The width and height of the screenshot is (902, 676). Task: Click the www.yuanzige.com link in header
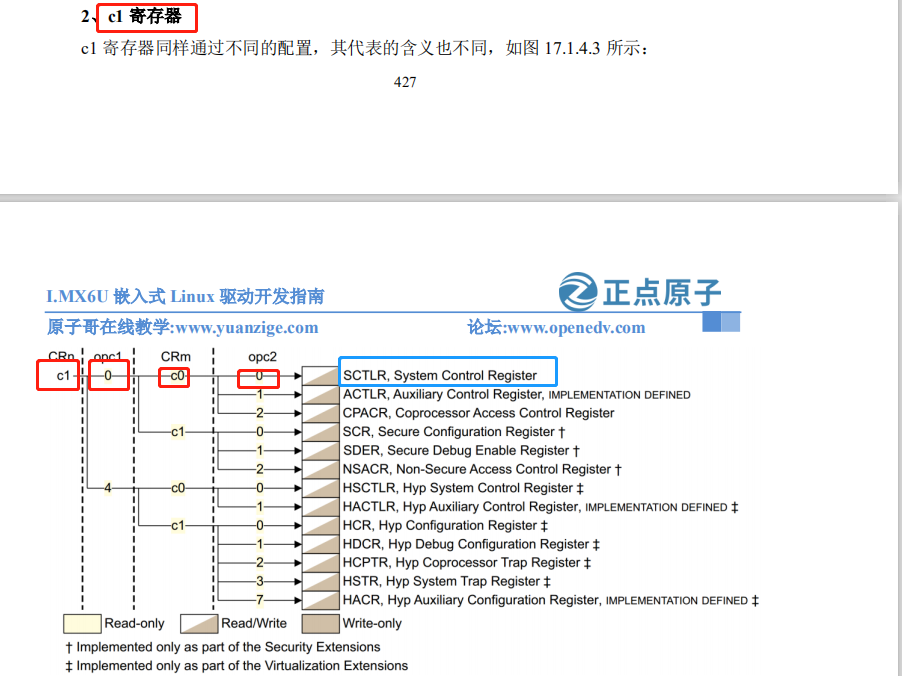tap(246, 328)
